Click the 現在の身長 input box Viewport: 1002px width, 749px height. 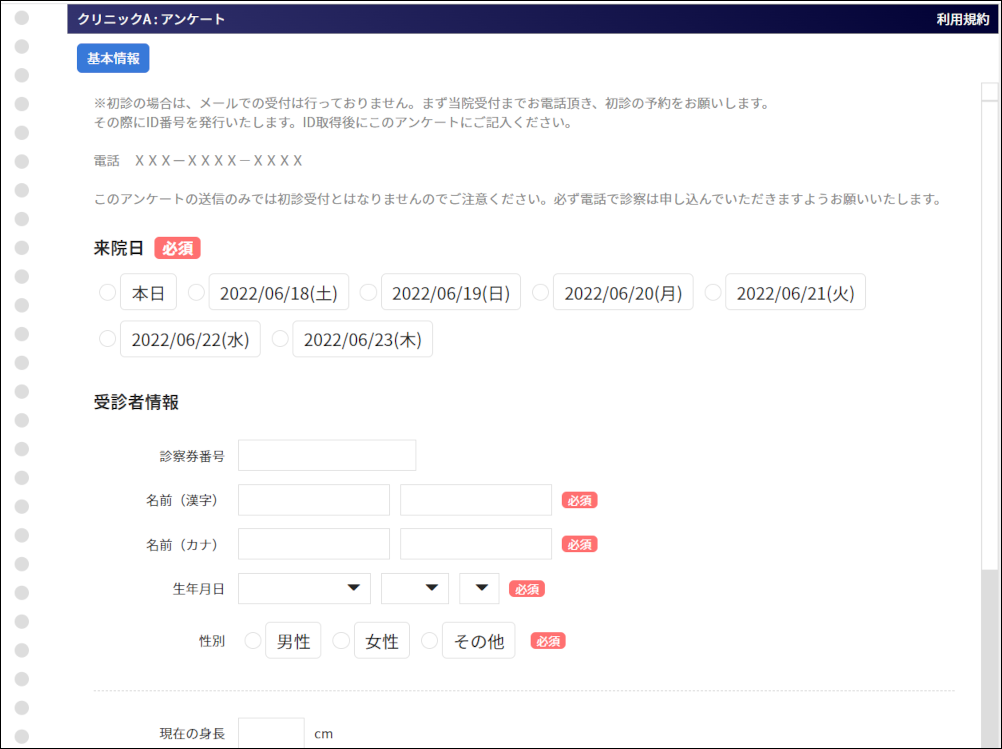tap(270, 731)
